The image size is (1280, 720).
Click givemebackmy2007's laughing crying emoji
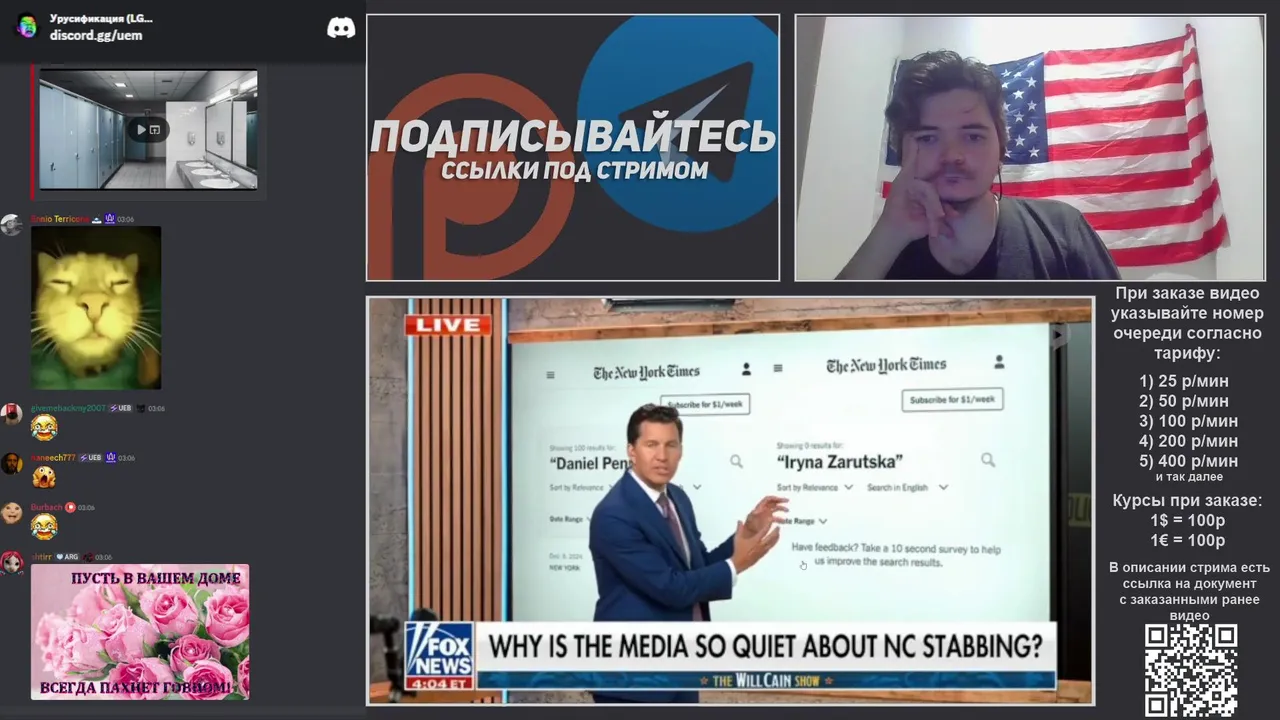[x=44, y=428]
